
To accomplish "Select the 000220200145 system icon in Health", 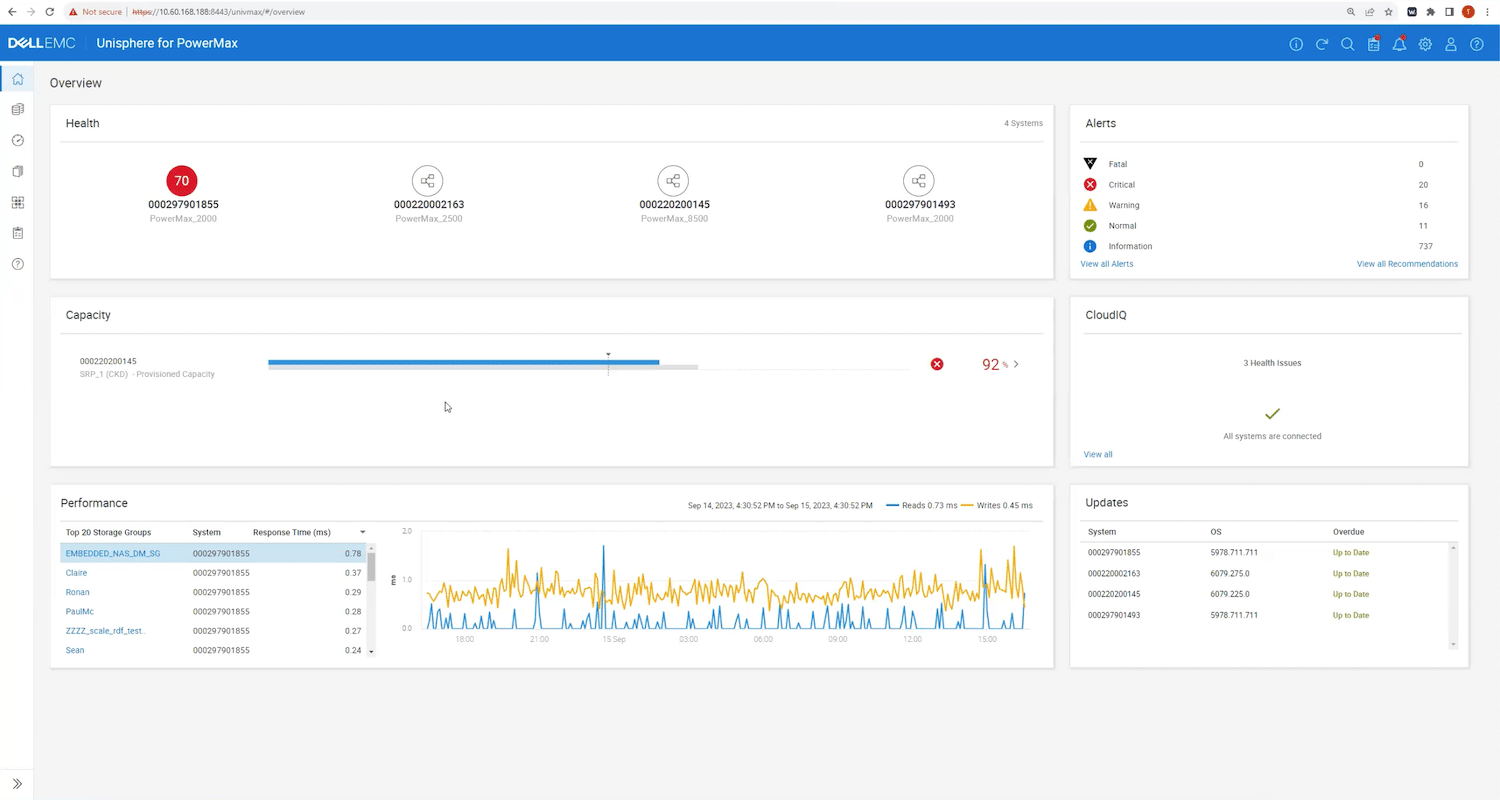I will 673,181.
